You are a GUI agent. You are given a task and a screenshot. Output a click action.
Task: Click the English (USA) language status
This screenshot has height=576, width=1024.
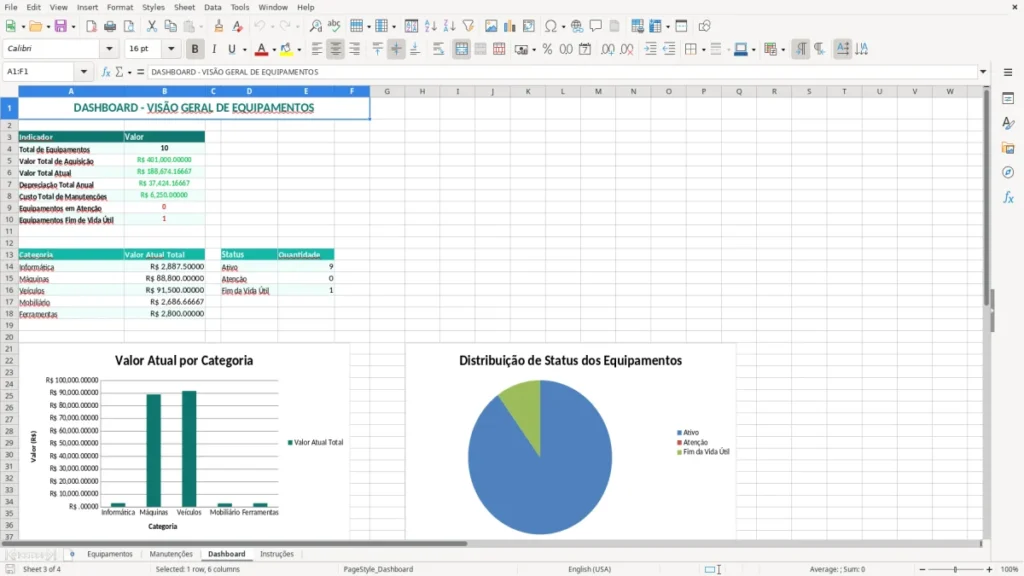[x=589, y=569]
